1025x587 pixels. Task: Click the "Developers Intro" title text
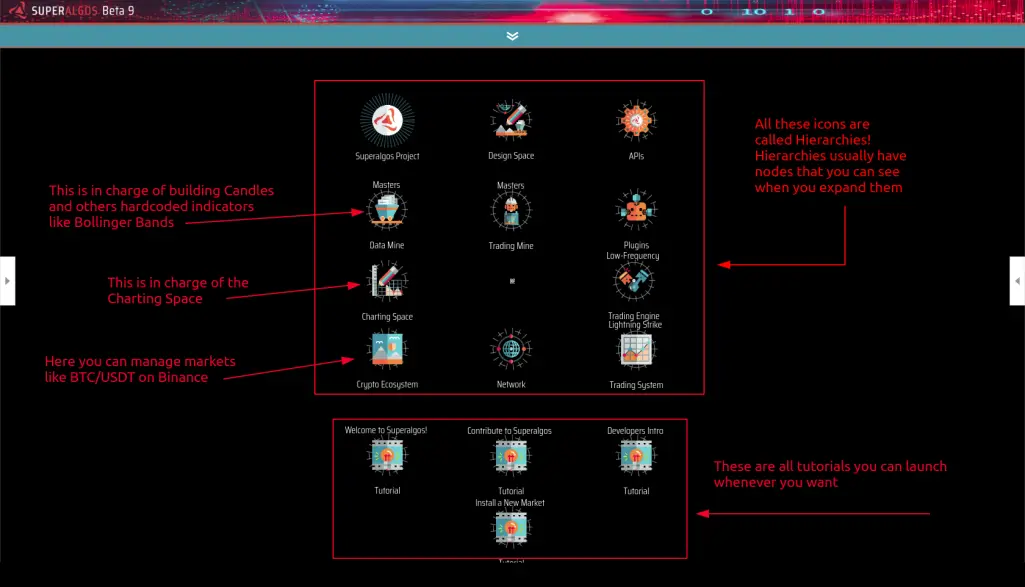click(635, 431)
